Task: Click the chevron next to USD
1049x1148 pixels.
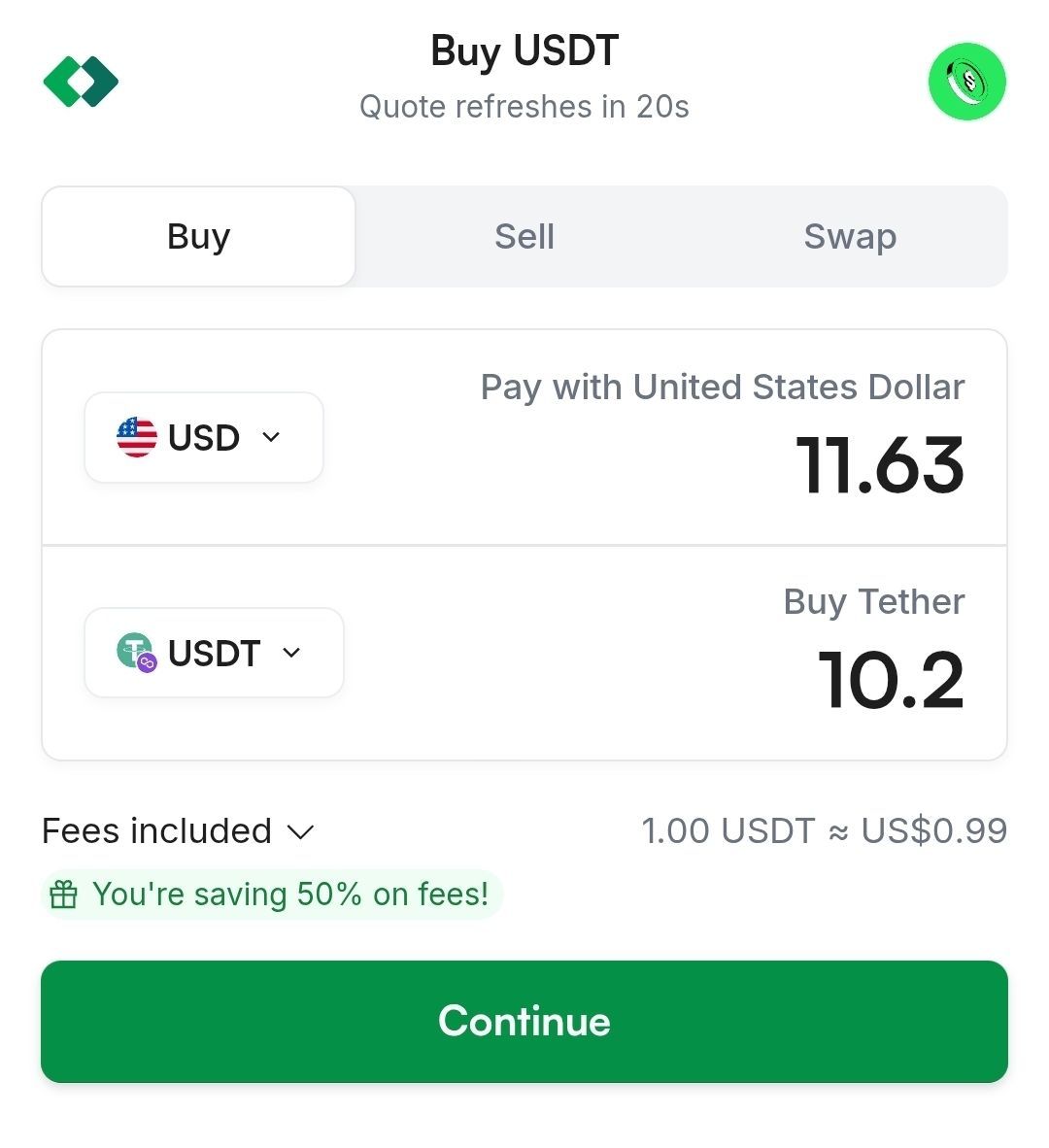Action: click(271, 437)
